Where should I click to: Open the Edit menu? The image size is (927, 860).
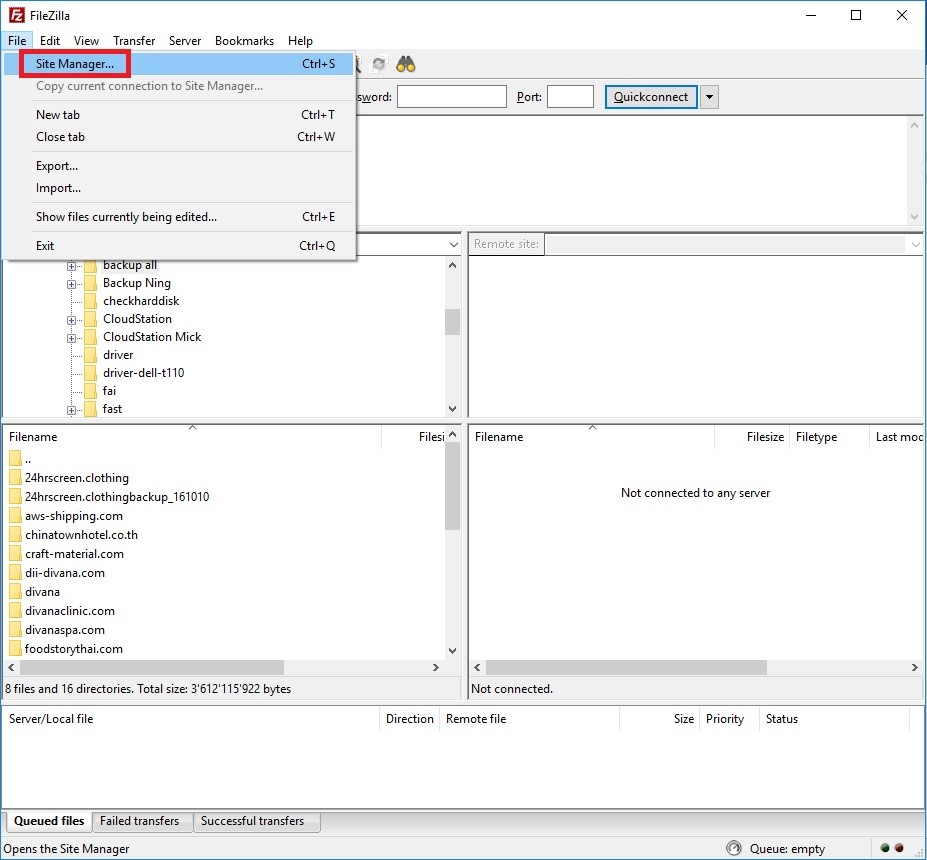pos(50,41)
